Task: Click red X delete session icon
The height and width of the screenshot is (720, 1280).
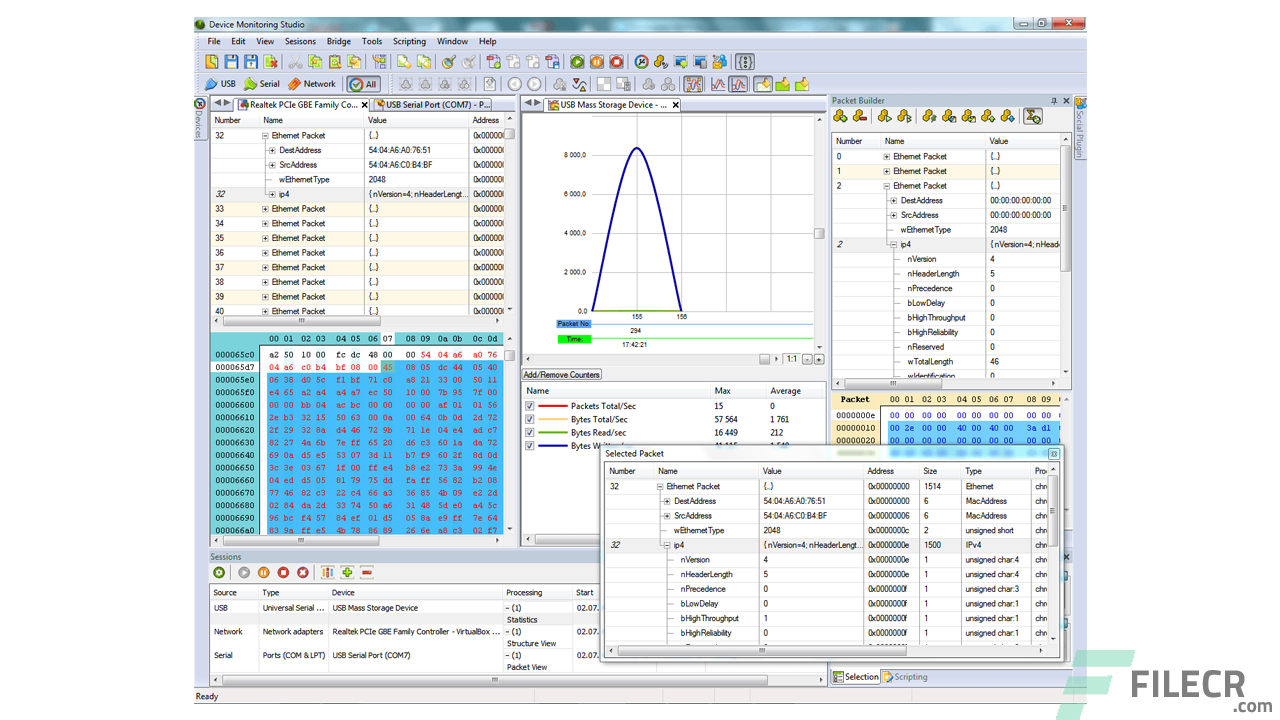Action: (303, 572)
